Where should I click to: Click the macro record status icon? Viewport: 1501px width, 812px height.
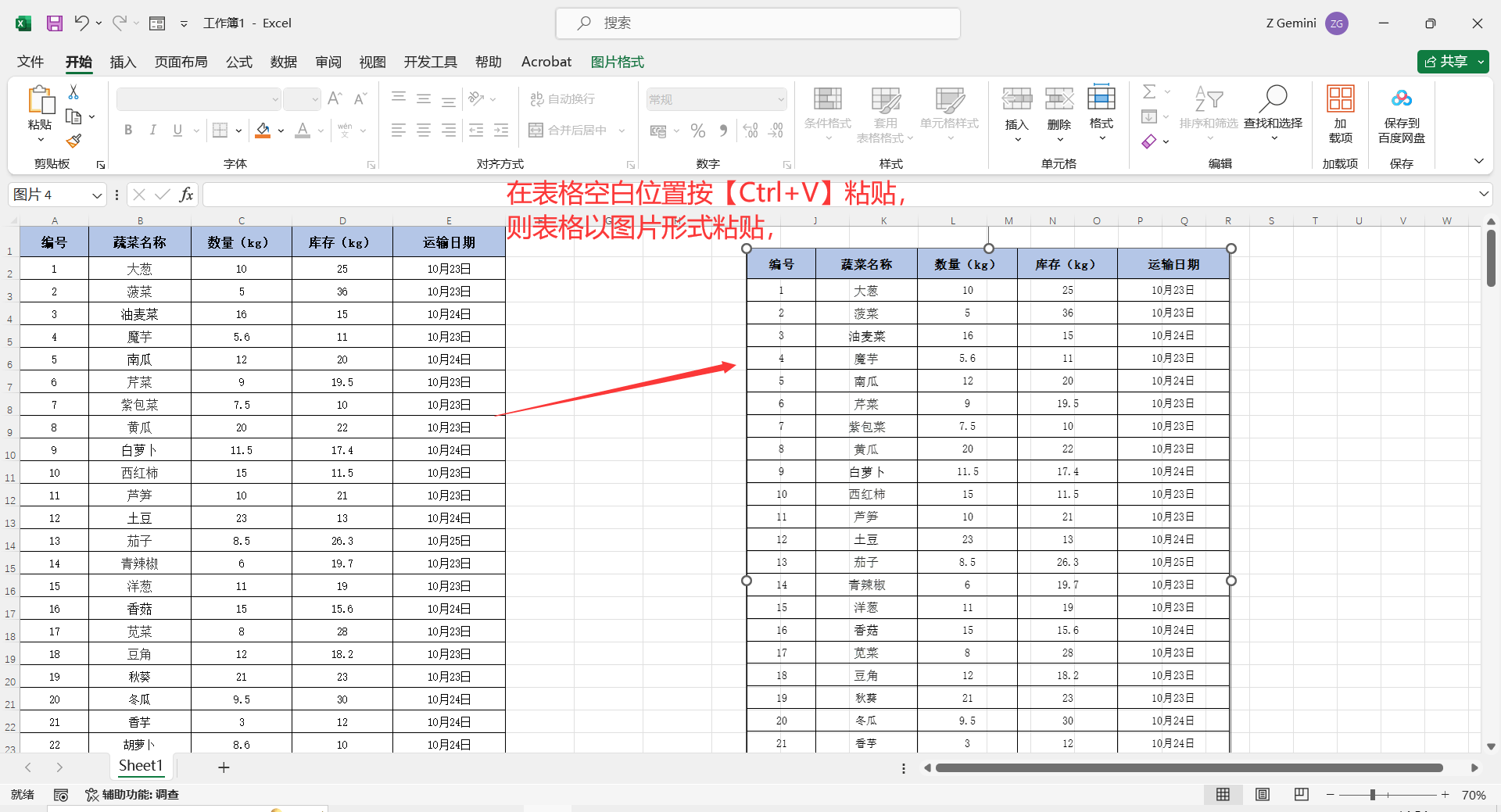pos(61,795)
